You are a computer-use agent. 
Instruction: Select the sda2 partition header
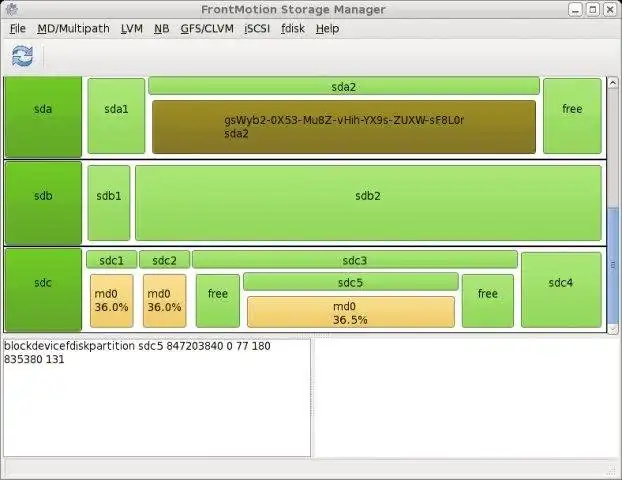tap(344, 86)
